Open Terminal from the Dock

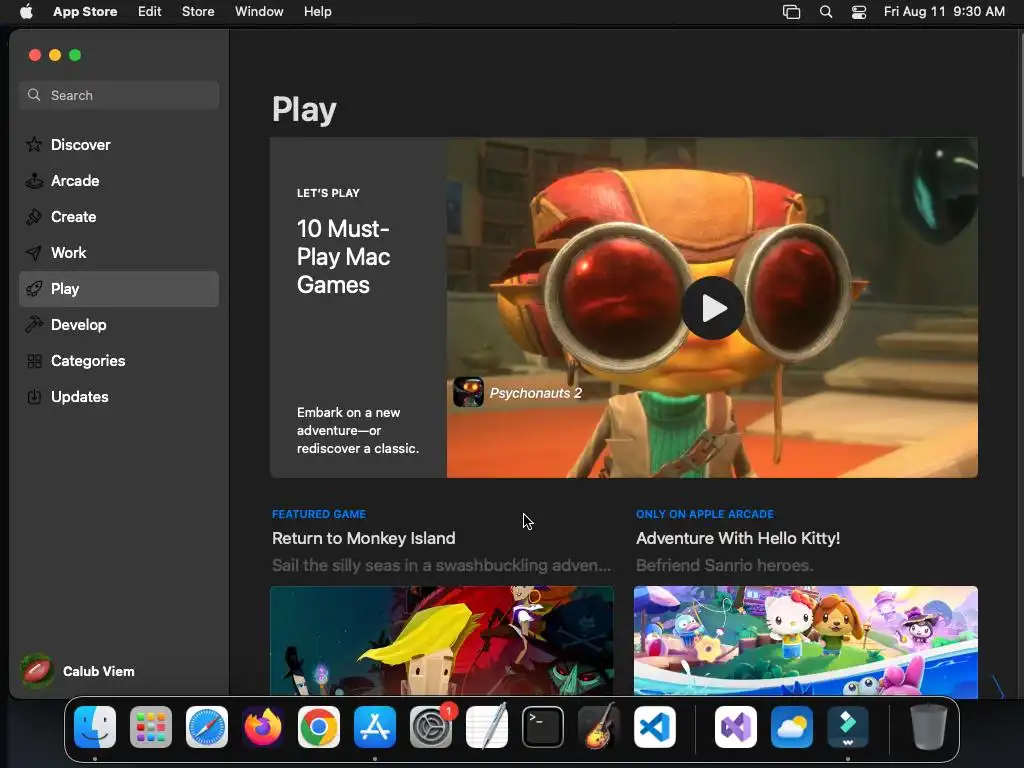pos(543,727)
